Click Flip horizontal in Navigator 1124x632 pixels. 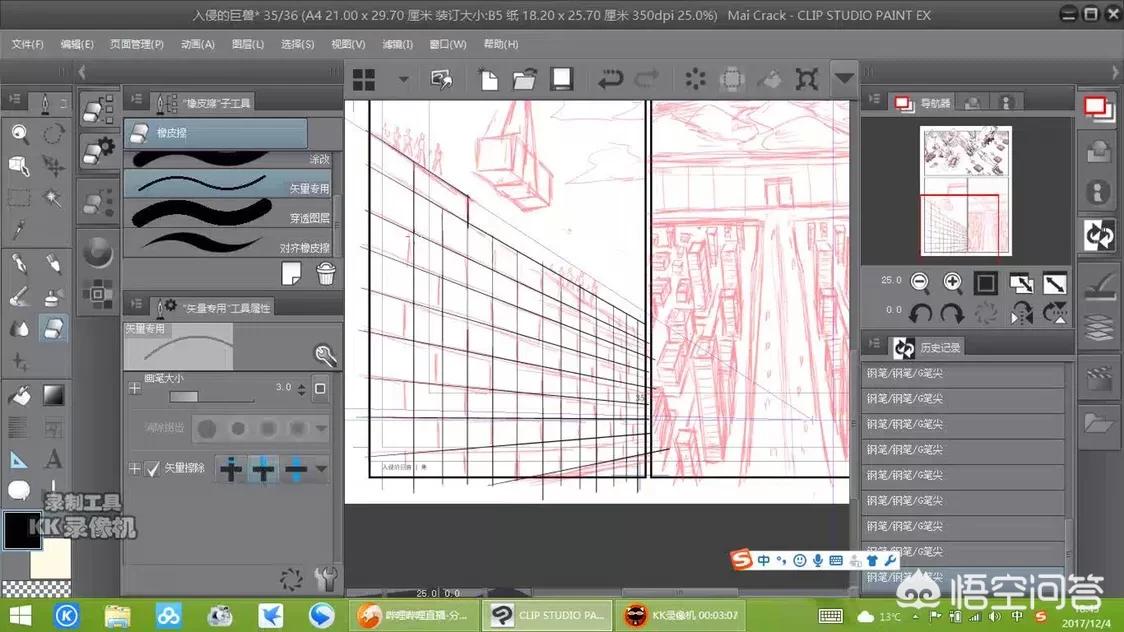pyautogui.click(x=1021, y=313)
